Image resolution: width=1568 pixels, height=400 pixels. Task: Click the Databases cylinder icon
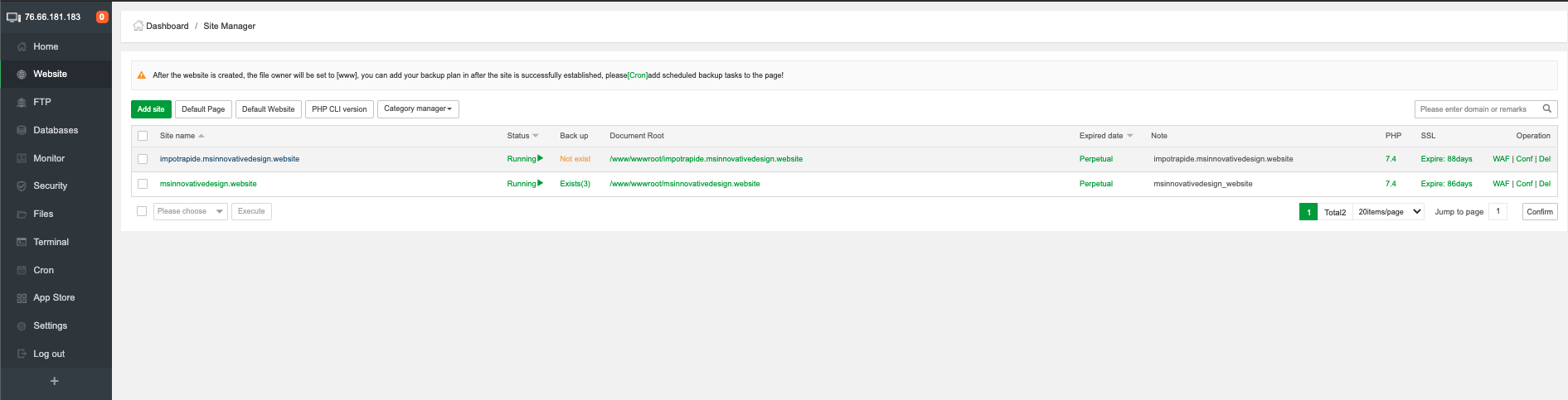[22, 130]
